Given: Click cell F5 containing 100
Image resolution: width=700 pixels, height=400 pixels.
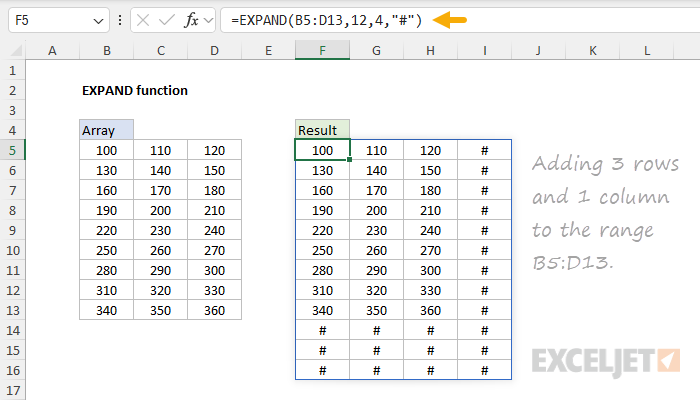Looking at the screenshot, I should (x=322, y=150).
